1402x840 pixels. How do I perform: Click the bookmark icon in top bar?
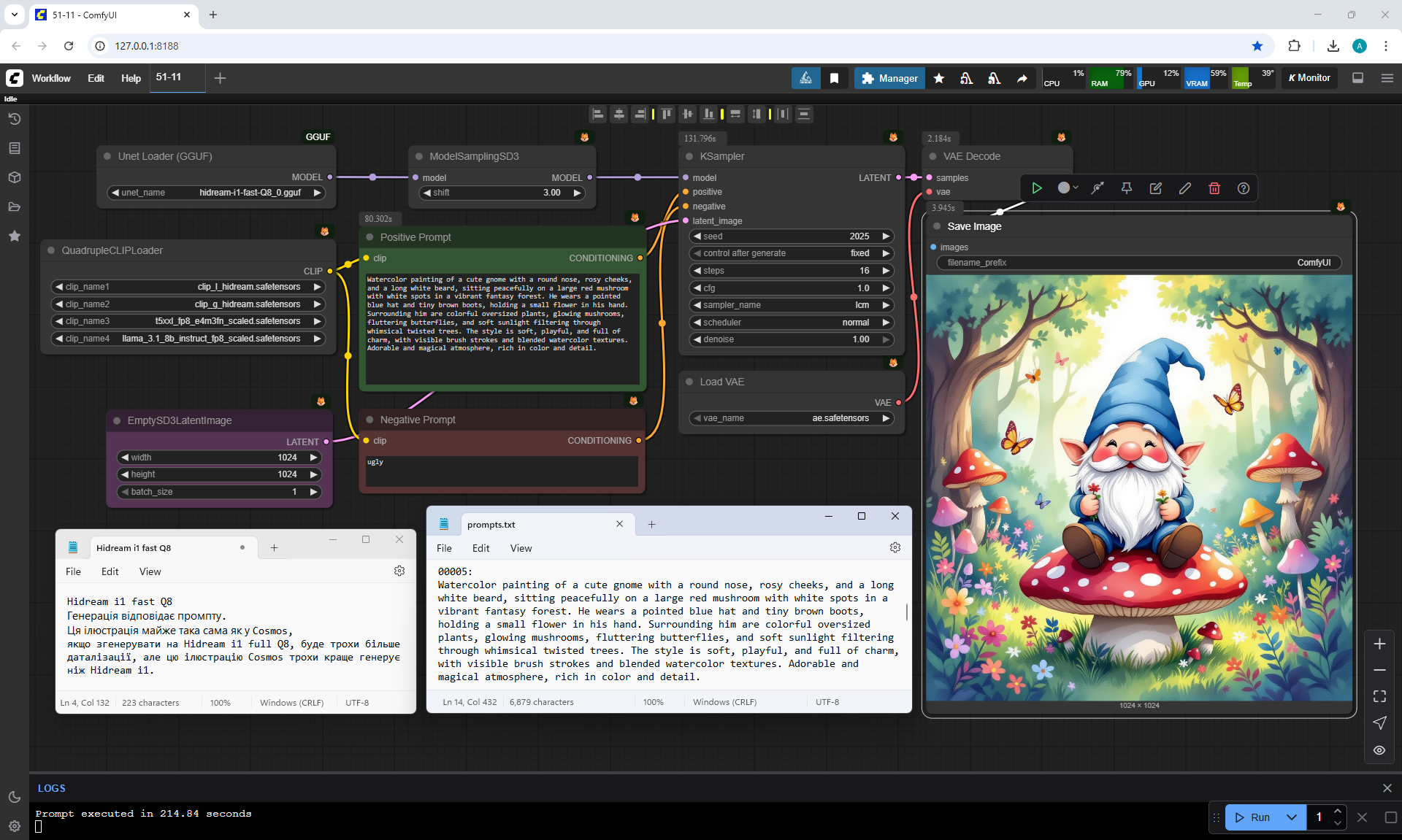pos(834,78)
